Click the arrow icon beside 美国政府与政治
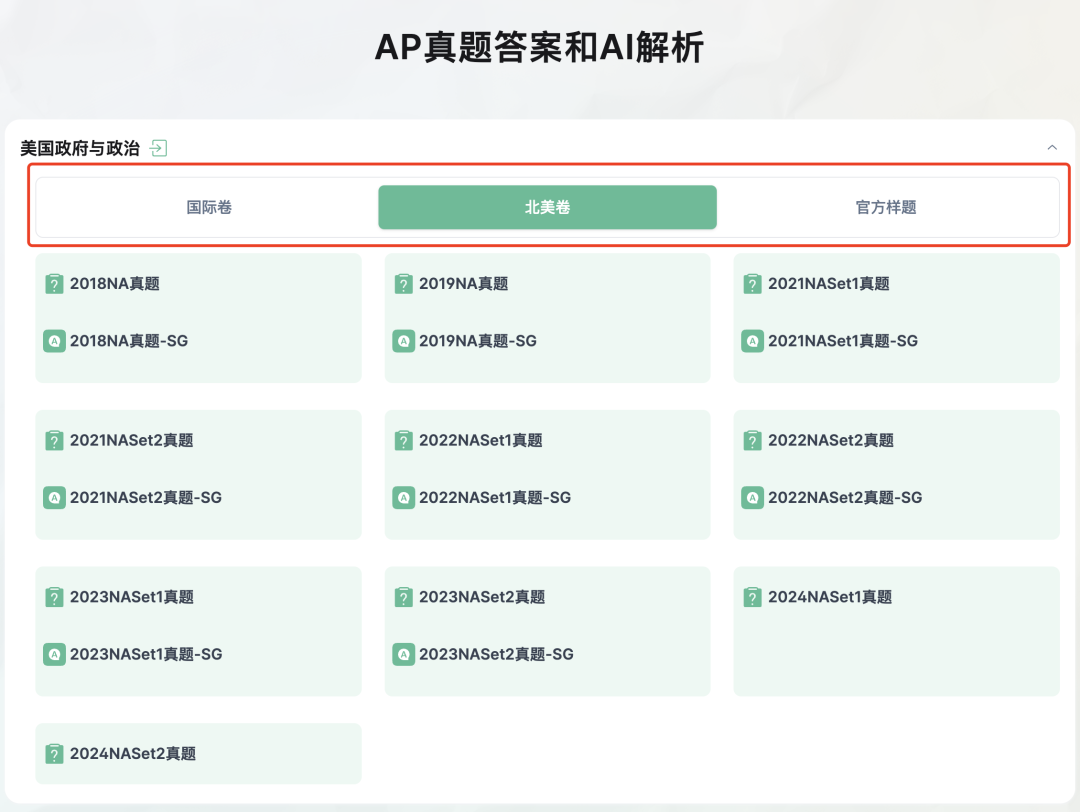Image resolution: width=1080 pixels, height=812 pixels. pos(158,147)
